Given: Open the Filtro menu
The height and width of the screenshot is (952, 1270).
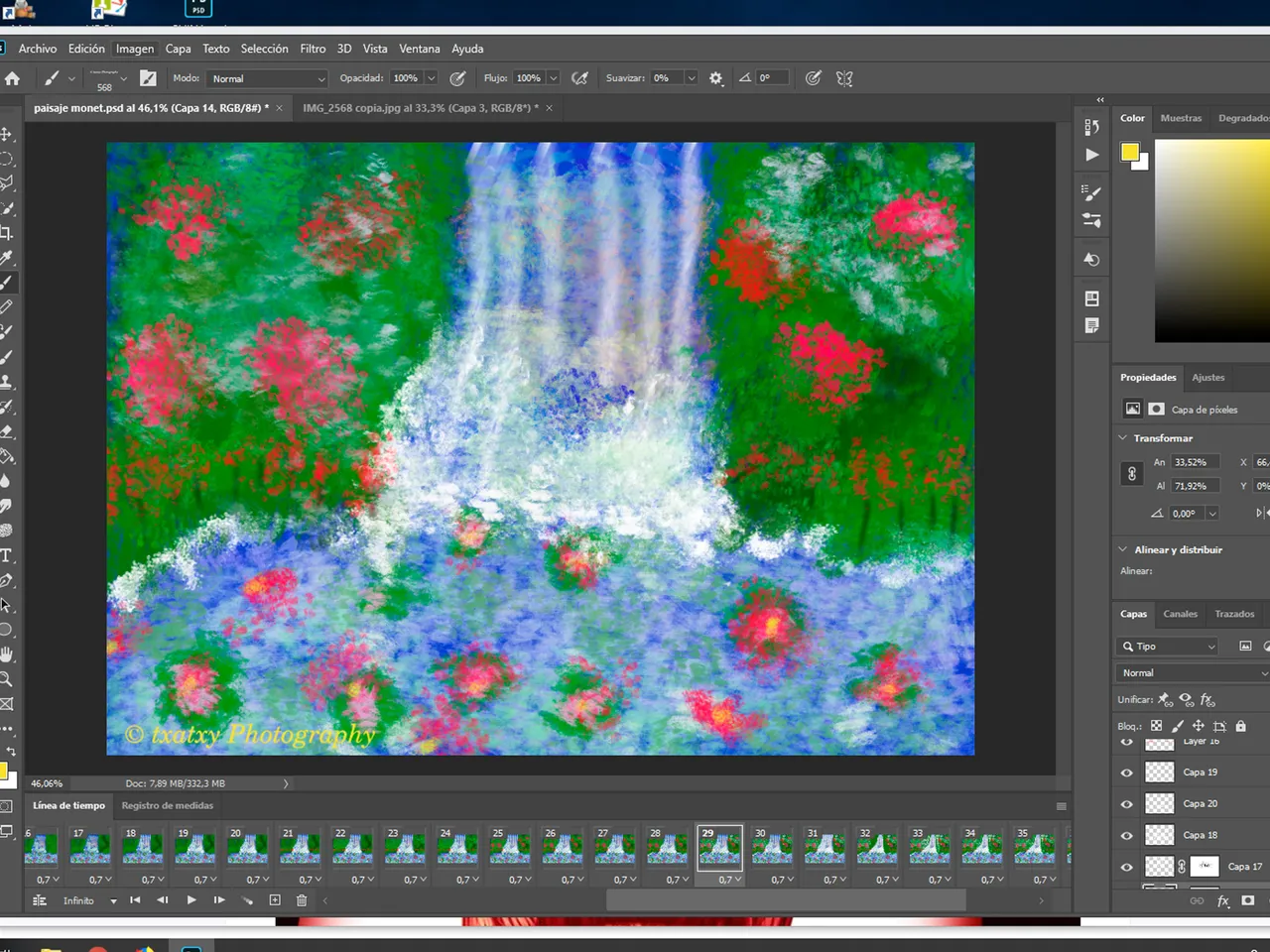Looking at the screenshot, I should coord(313,49).
